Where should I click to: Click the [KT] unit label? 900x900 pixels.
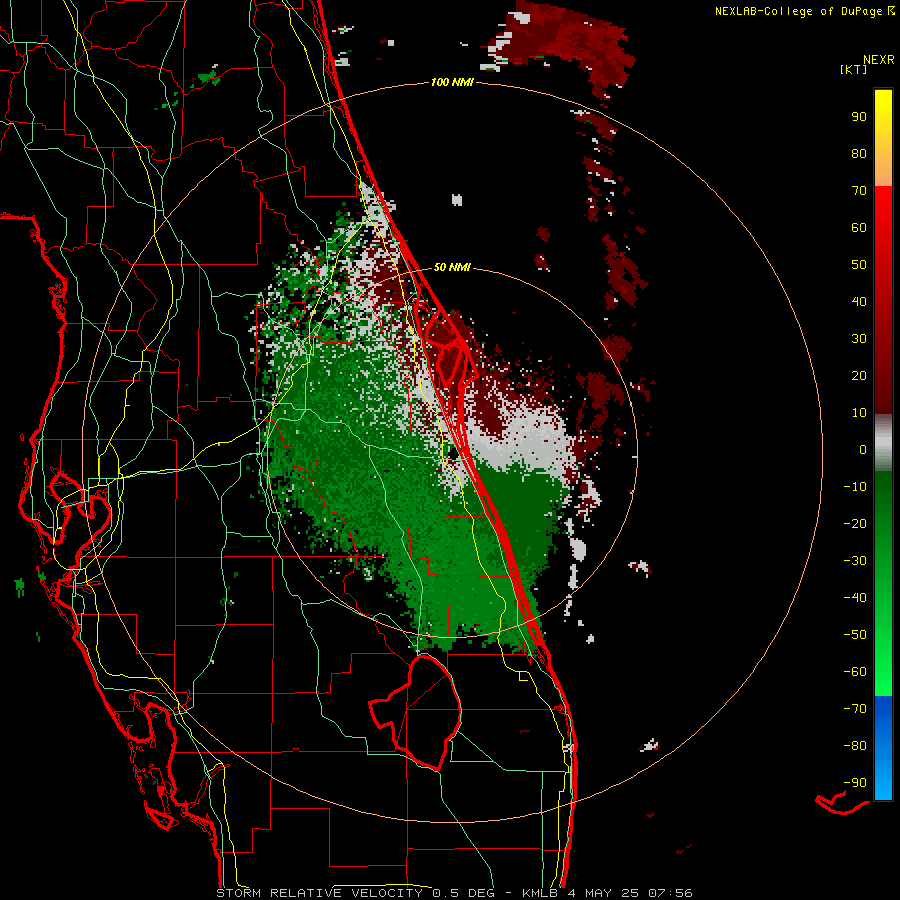pos(853,69)
